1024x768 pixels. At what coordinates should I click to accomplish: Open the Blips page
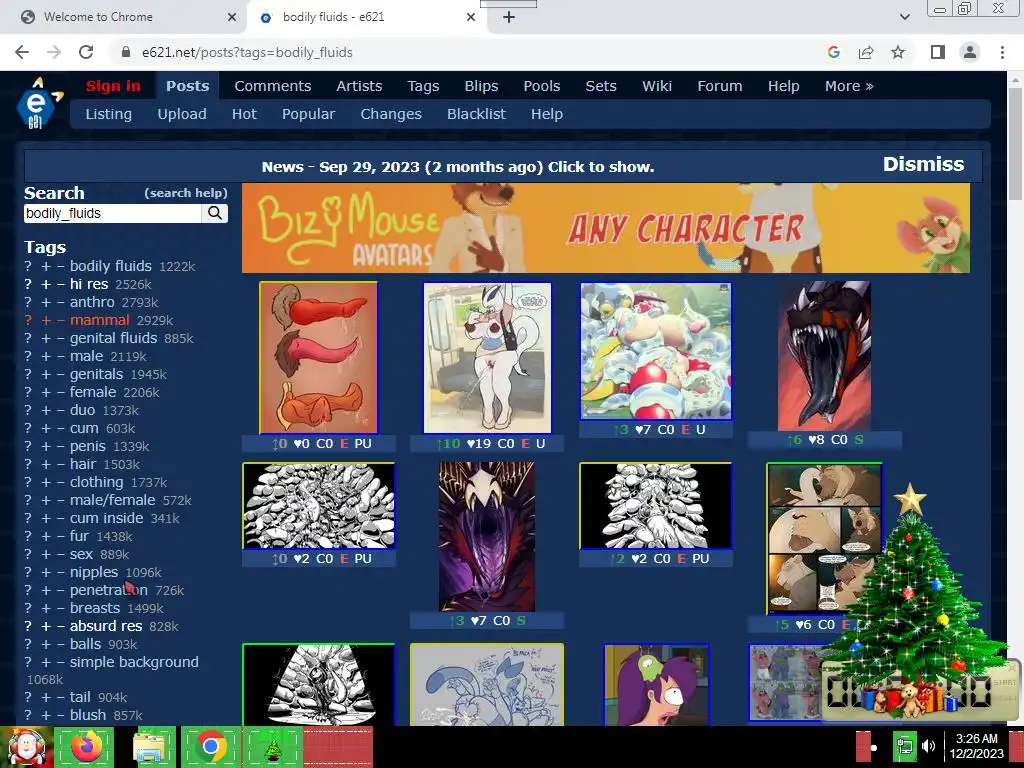coord(481,86)
